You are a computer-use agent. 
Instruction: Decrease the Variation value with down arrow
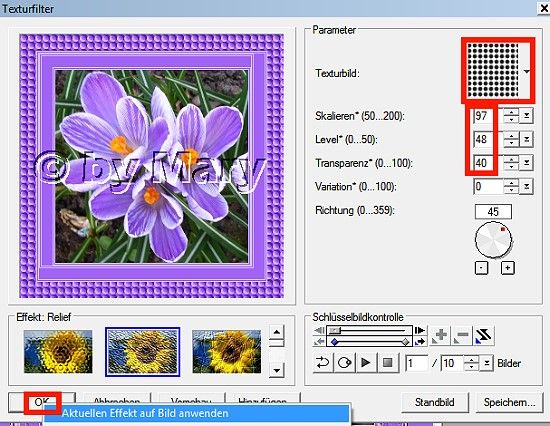(511, 190)
